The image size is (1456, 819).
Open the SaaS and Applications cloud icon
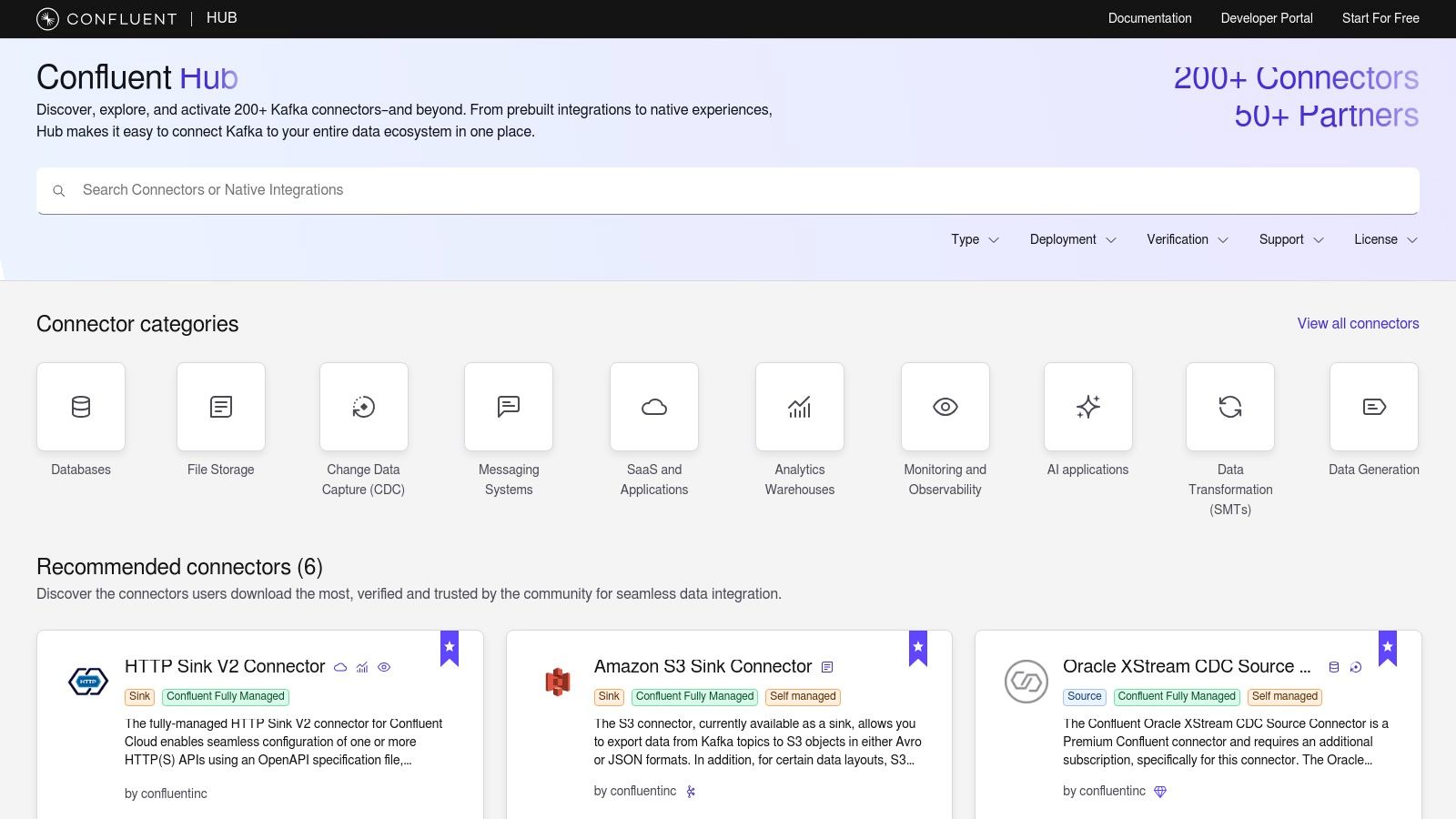(653, 407)
